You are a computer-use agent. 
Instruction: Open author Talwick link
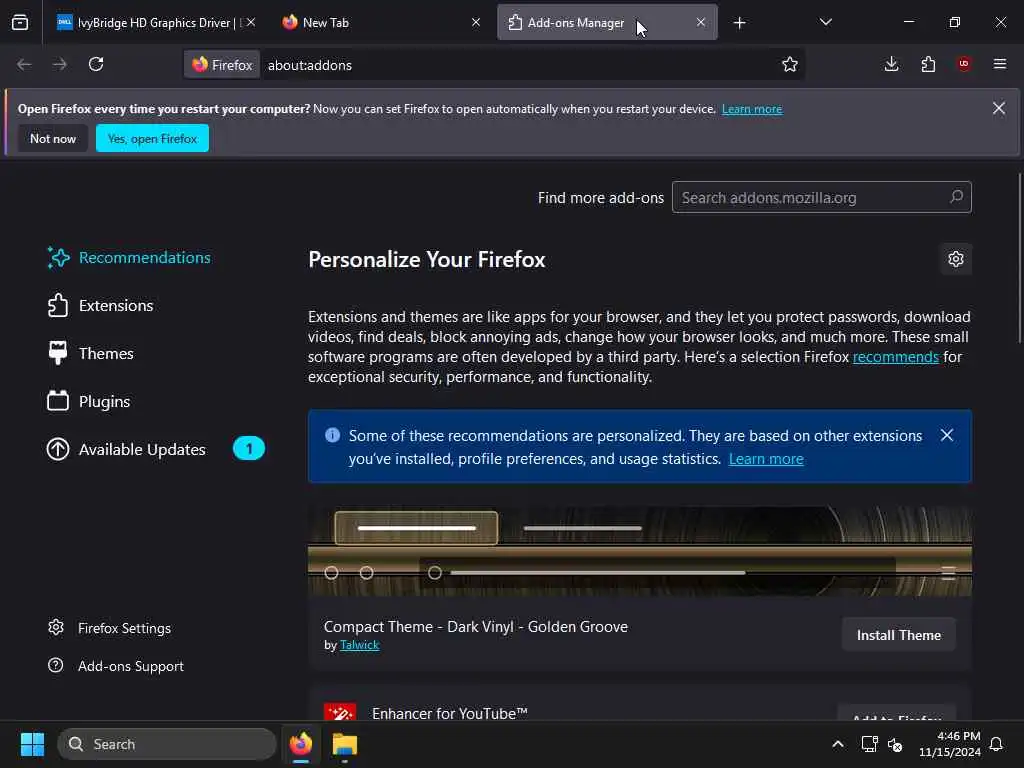click(x=359, y=645)
